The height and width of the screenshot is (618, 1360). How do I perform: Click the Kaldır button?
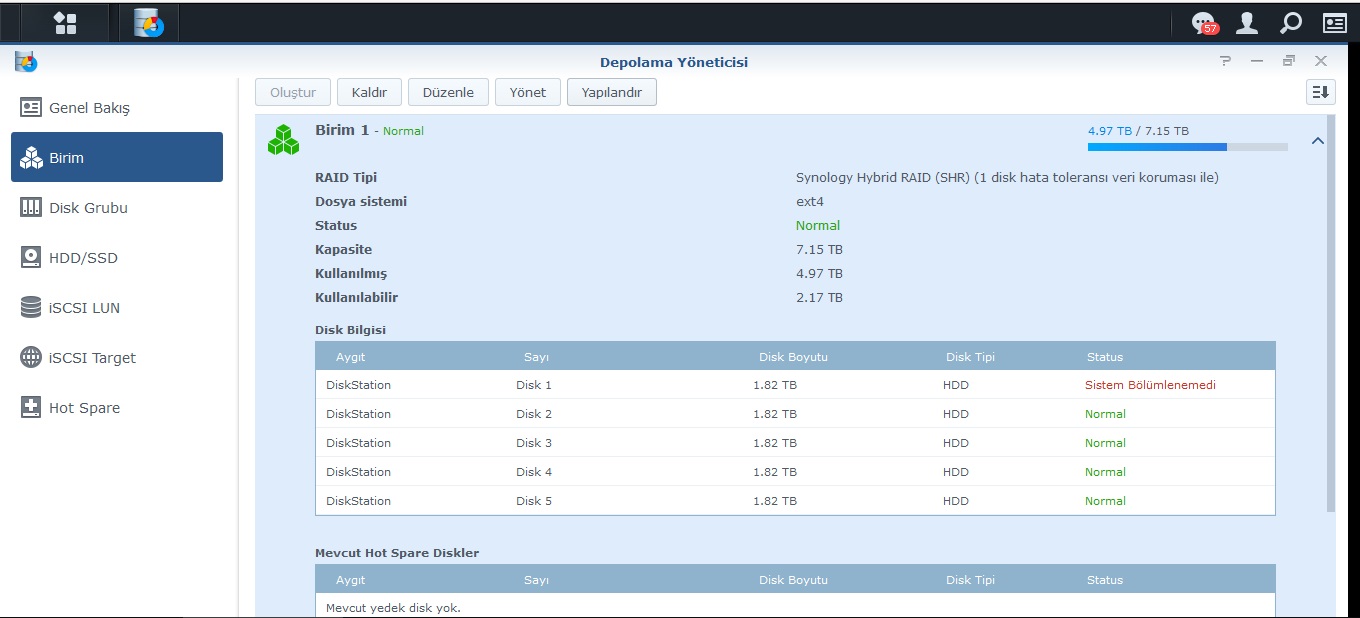pyautogui.click(x=369, y=92)
